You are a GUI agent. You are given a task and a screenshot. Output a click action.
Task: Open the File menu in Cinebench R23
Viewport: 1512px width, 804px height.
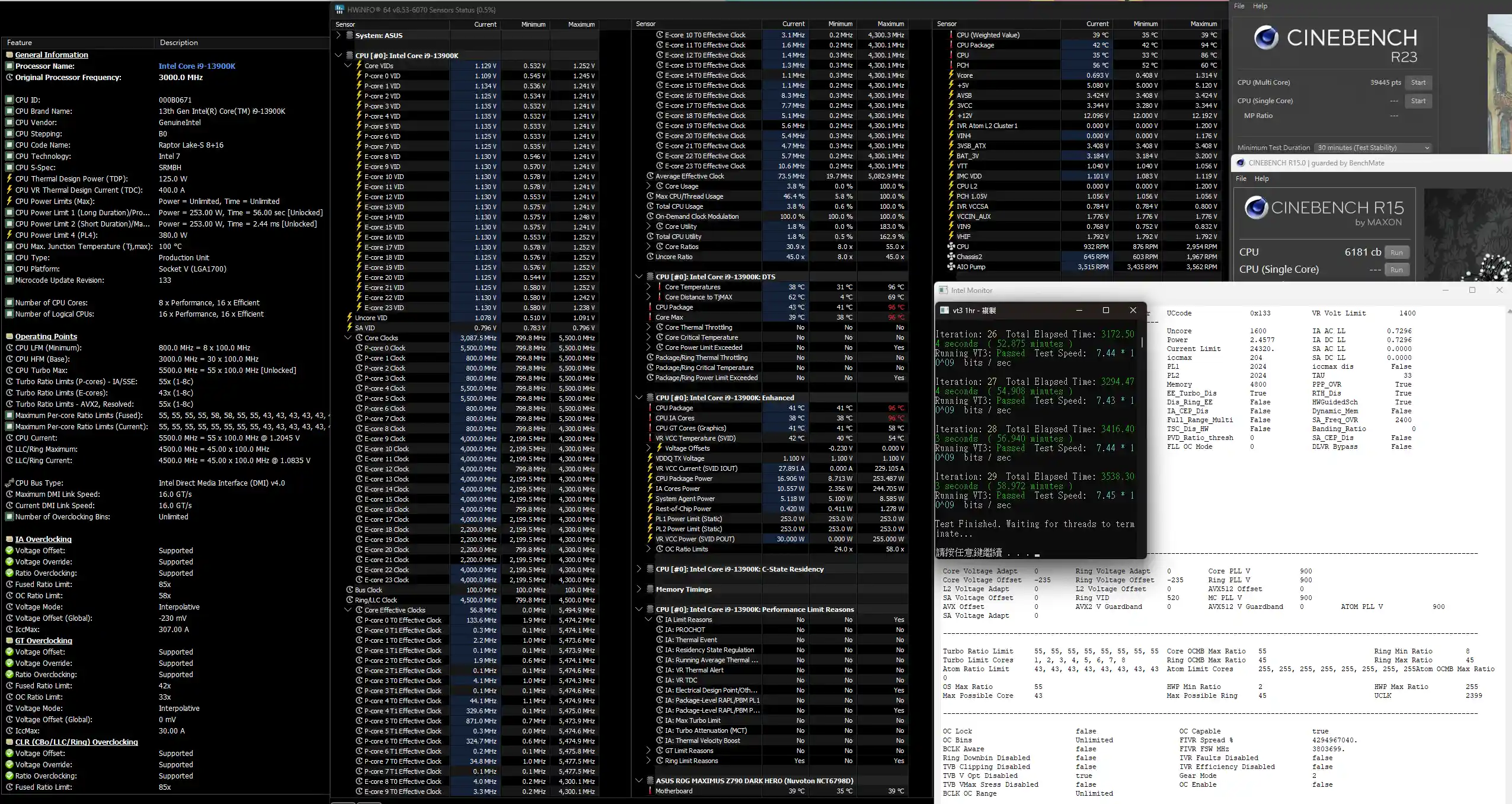point(1239,6)
